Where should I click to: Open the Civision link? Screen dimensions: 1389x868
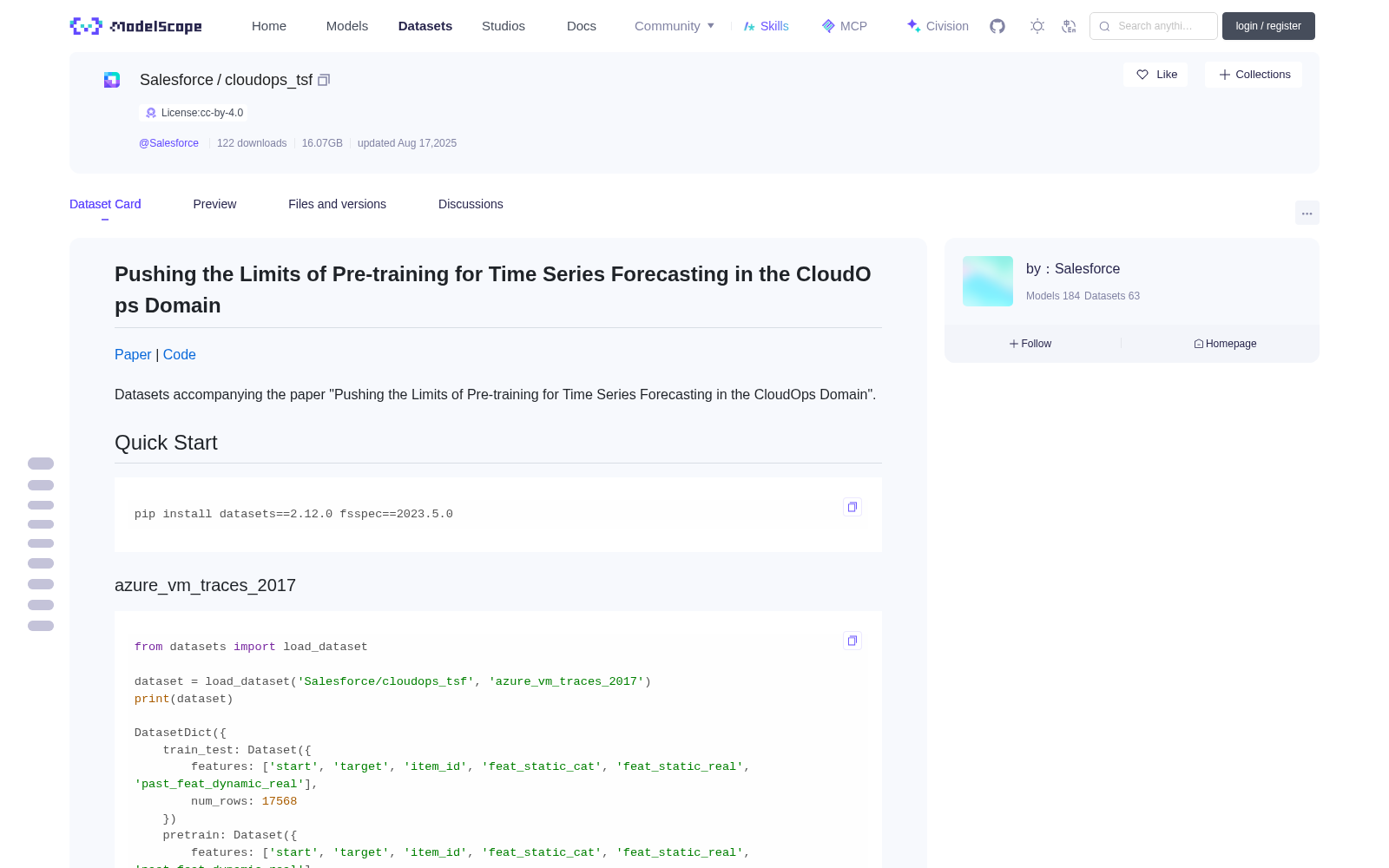938,26
